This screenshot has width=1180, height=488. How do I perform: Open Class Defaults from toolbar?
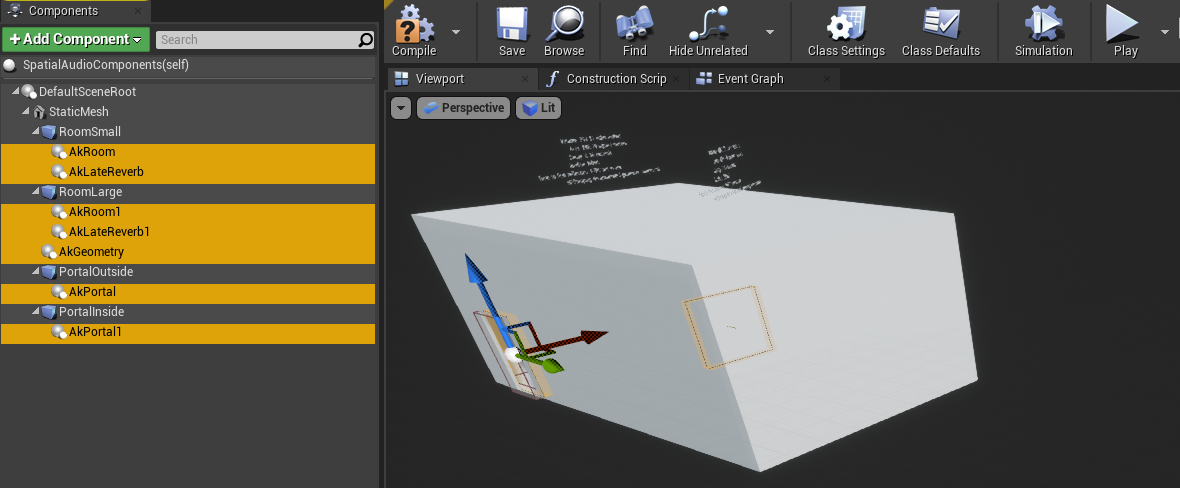point(940,26)
